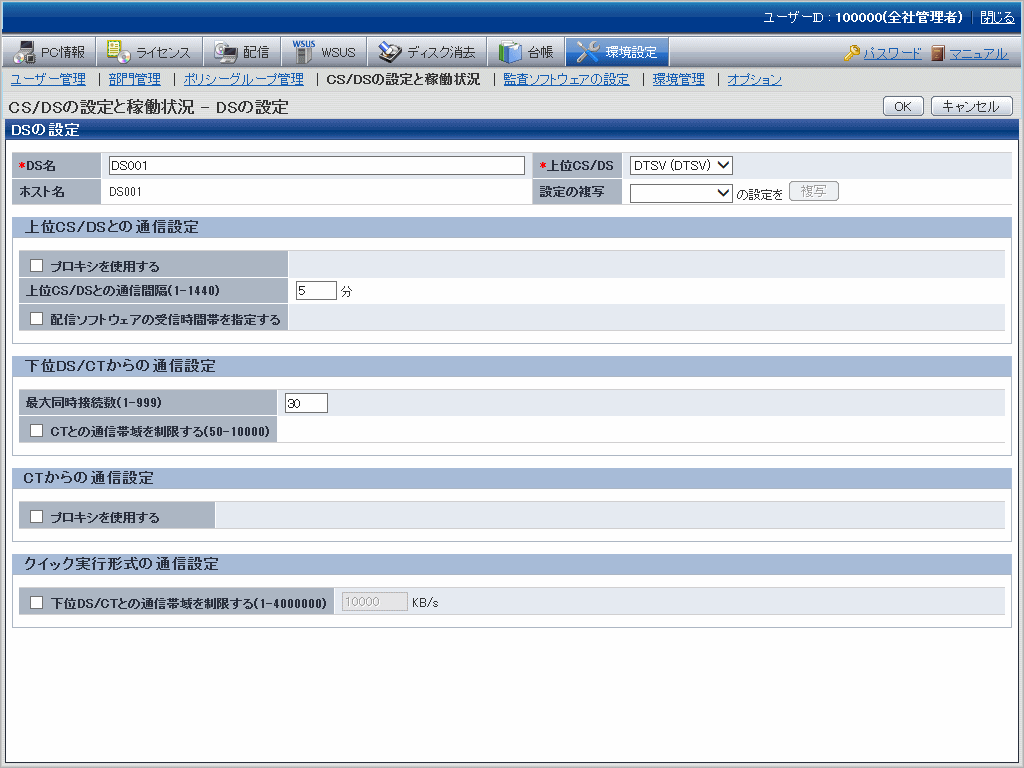This screenshot has height=768, width=1024.
Task: Open 監査ソフトウェアの設定 link
Action: point(566,79)
